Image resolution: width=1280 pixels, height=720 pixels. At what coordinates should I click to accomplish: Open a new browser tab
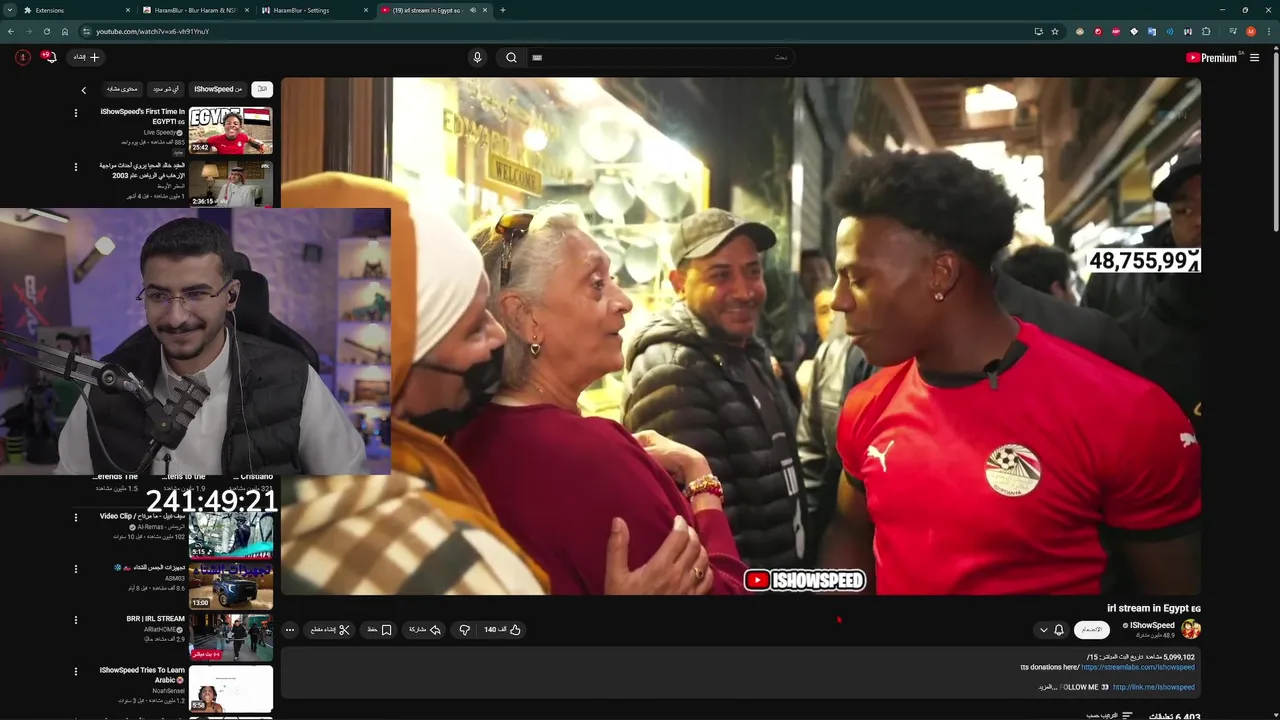502,10
